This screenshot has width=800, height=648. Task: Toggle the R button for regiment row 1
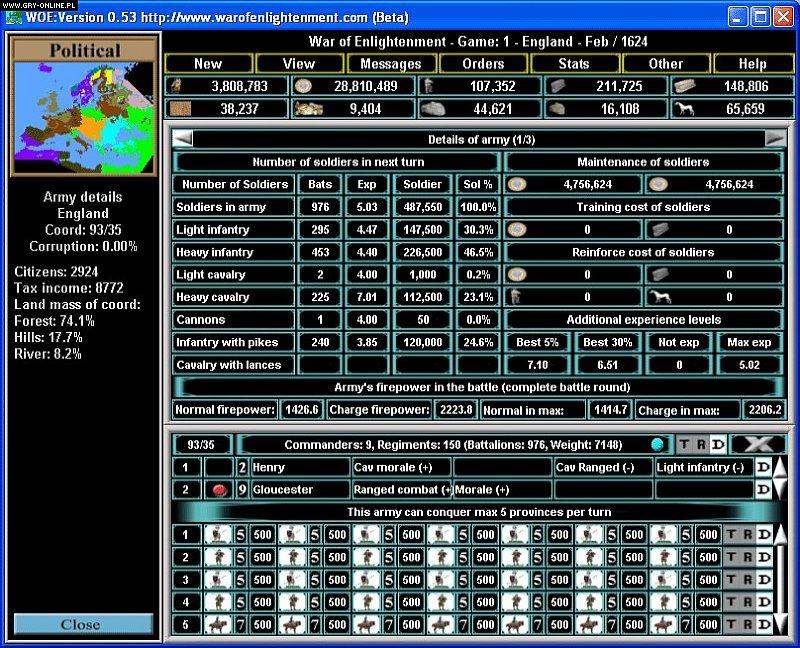[x=748, y=534]
